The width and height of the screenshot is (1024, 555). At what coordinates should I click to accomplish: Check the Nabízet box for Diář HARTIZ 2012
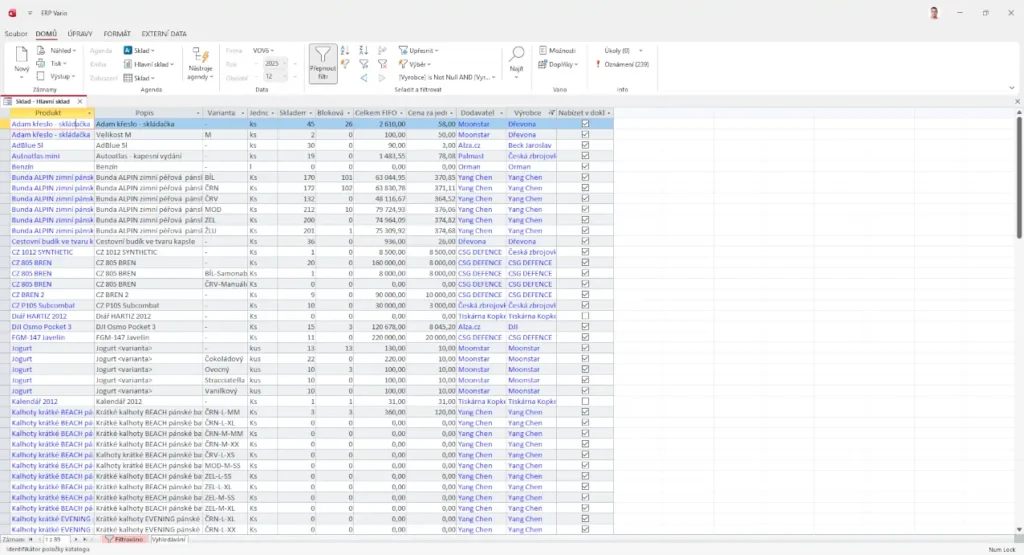coord(585,315)
